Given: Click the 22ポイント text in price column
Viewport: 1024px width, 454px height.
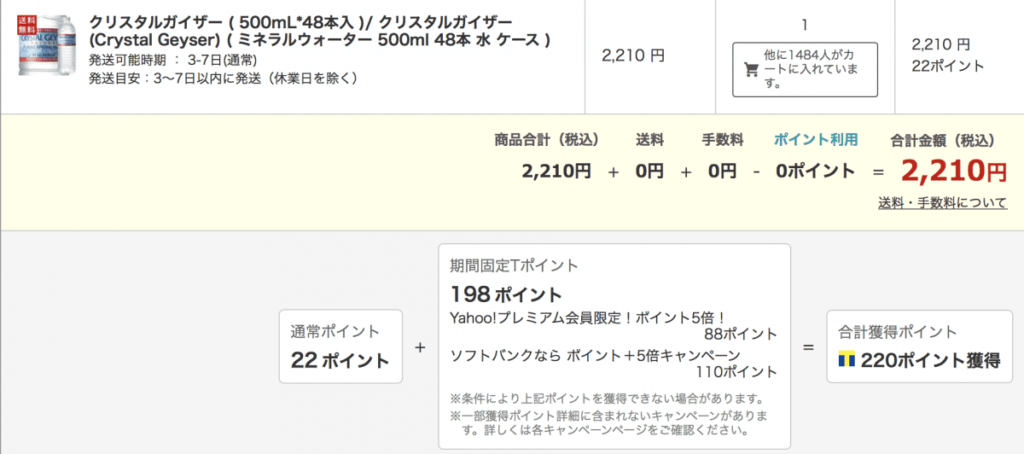Looking at the screenshot, I should click(x=948, y=66).
